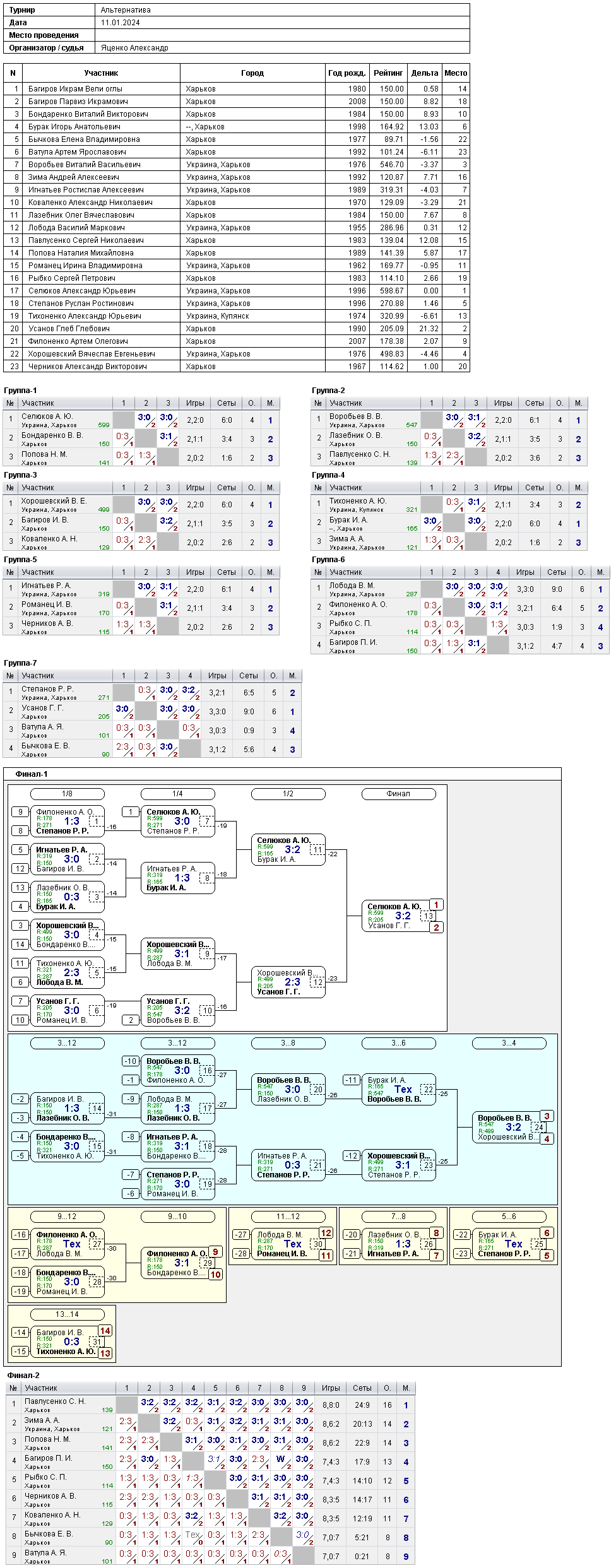Screen dimensions: 616x1568
Task: Click the "3...4" round label
Action: [509, 1043]
